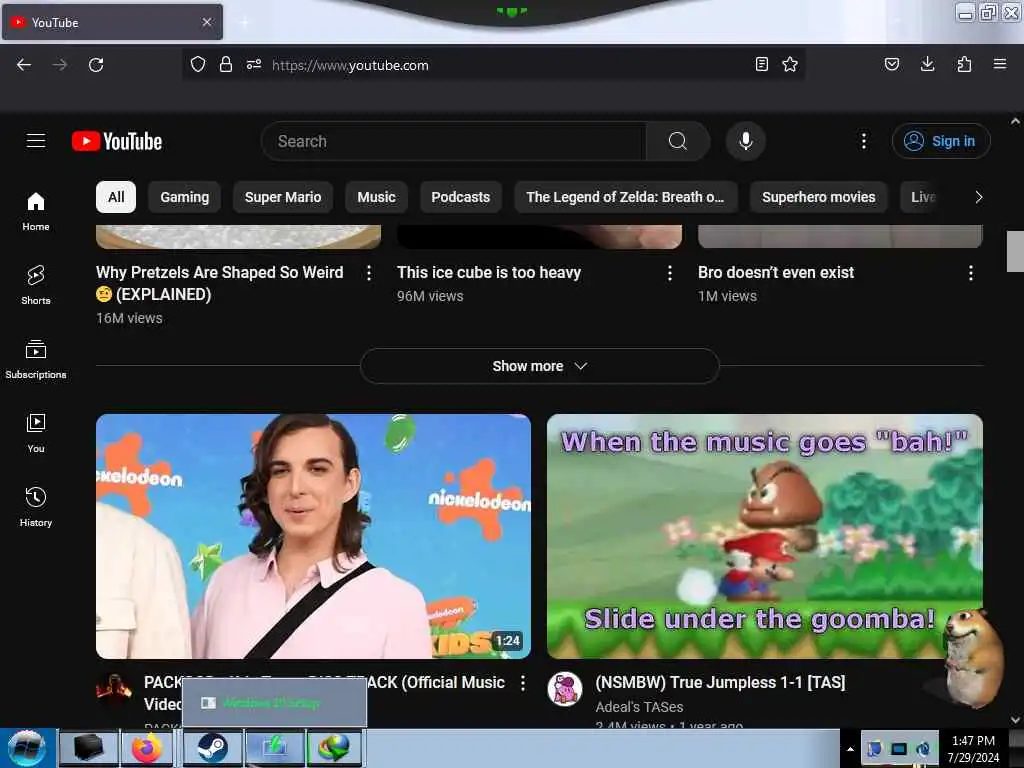1024x768 pixels.
Task: Open browser extensions menu
Action: pyautogui.click(x=964, y=64)
